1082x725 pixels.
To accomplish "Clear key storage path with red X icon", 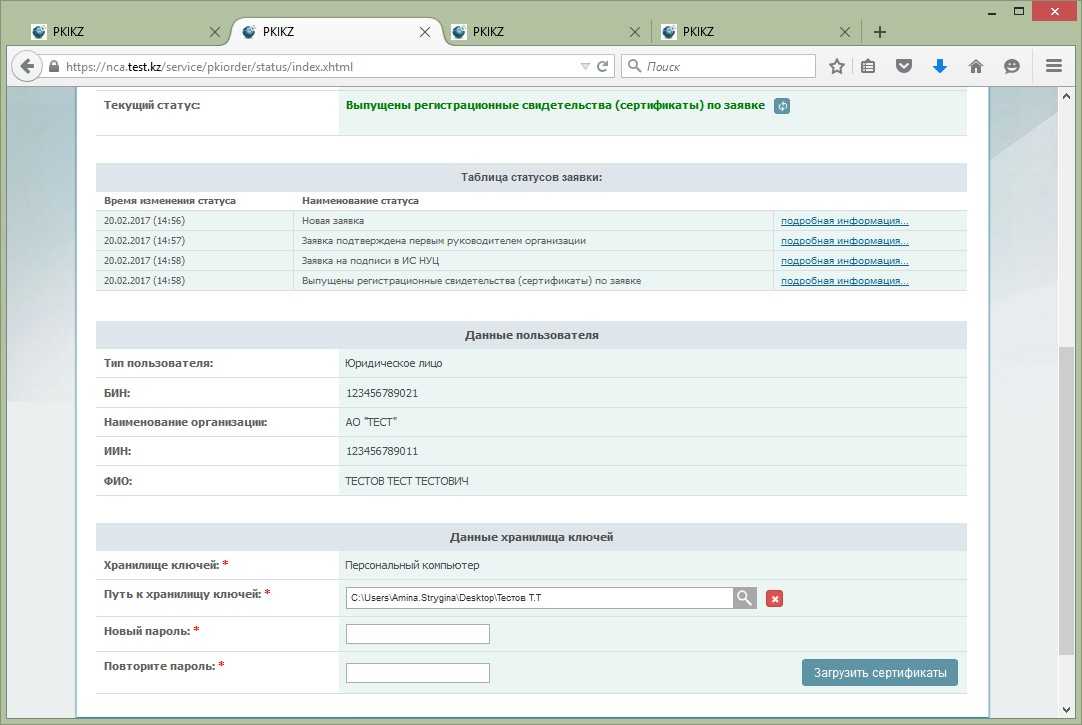I will (774, 598).
